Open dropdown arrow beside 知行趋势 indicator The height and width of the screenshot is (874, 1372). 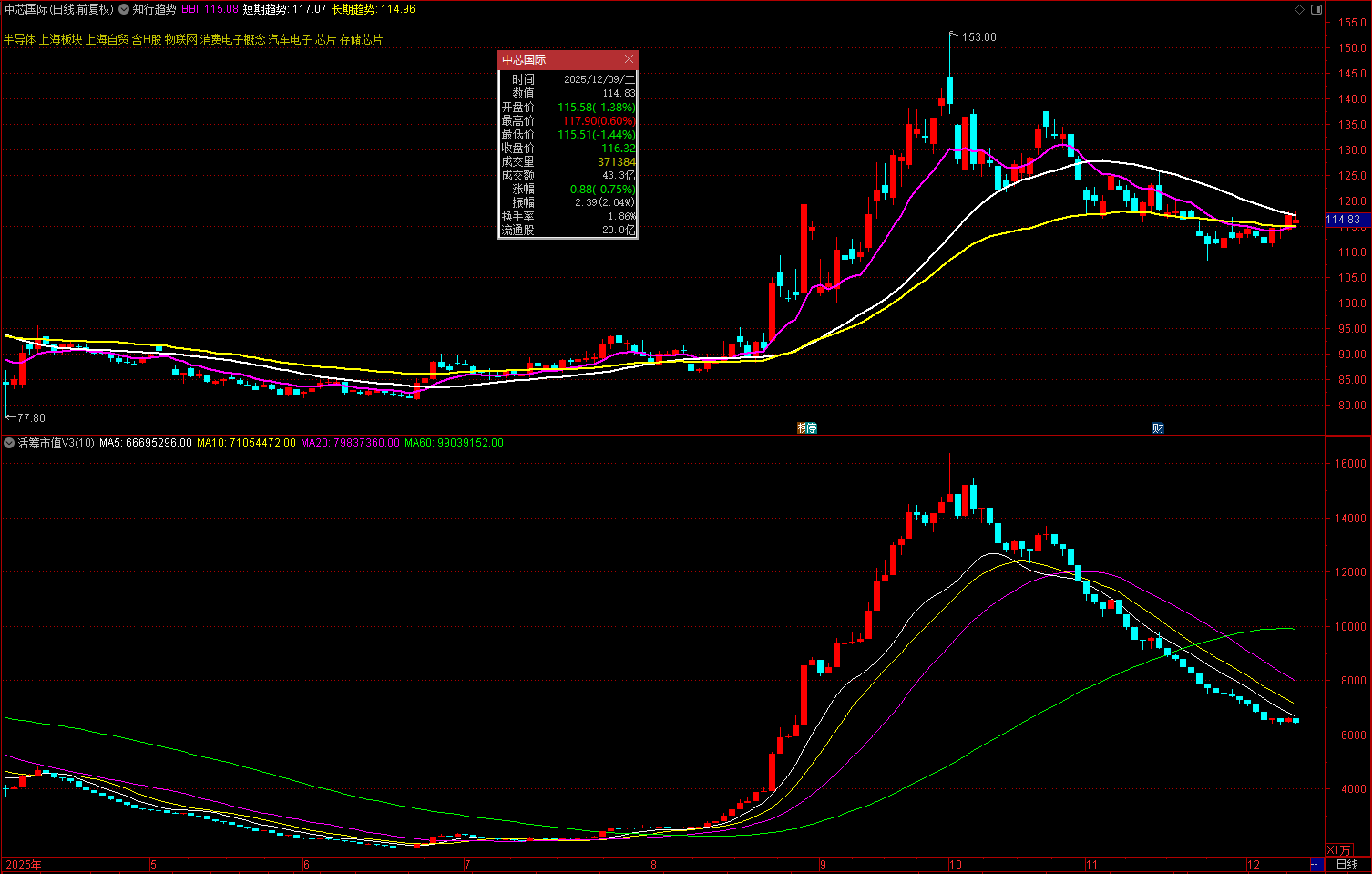coord(124,9)
